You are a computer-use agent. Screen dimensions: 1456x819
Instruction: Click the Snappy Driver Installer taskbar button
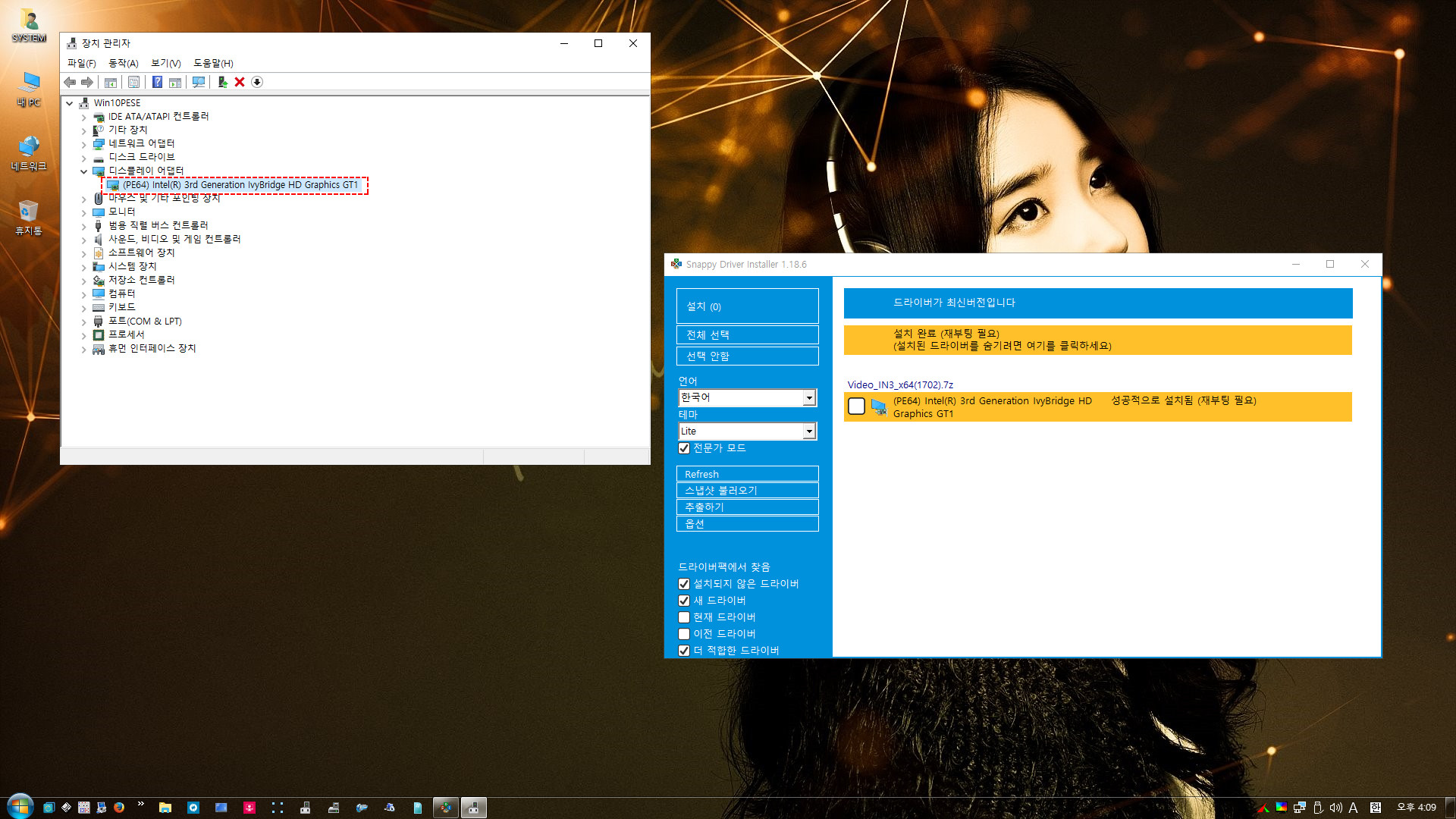[x=446, y=808]
